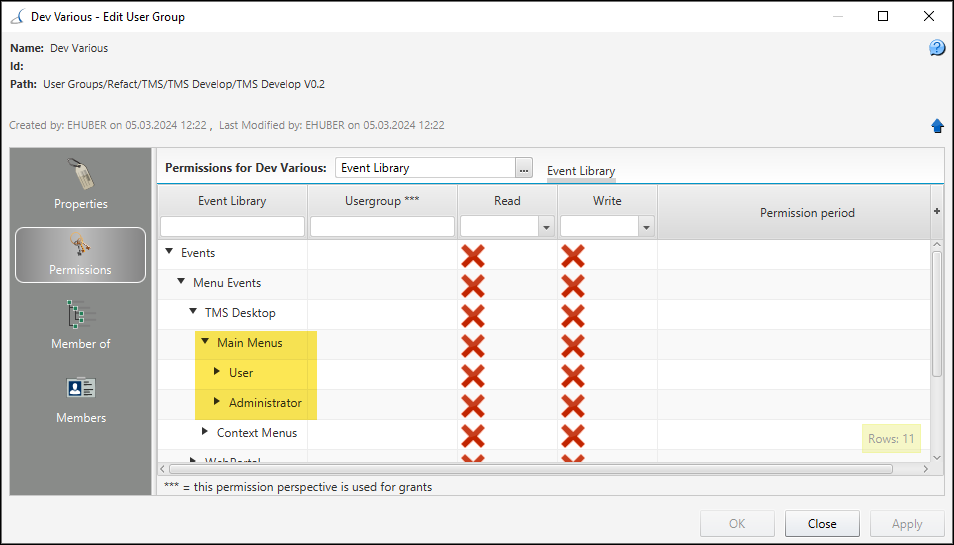Open the Members card icon

(80, 388)
